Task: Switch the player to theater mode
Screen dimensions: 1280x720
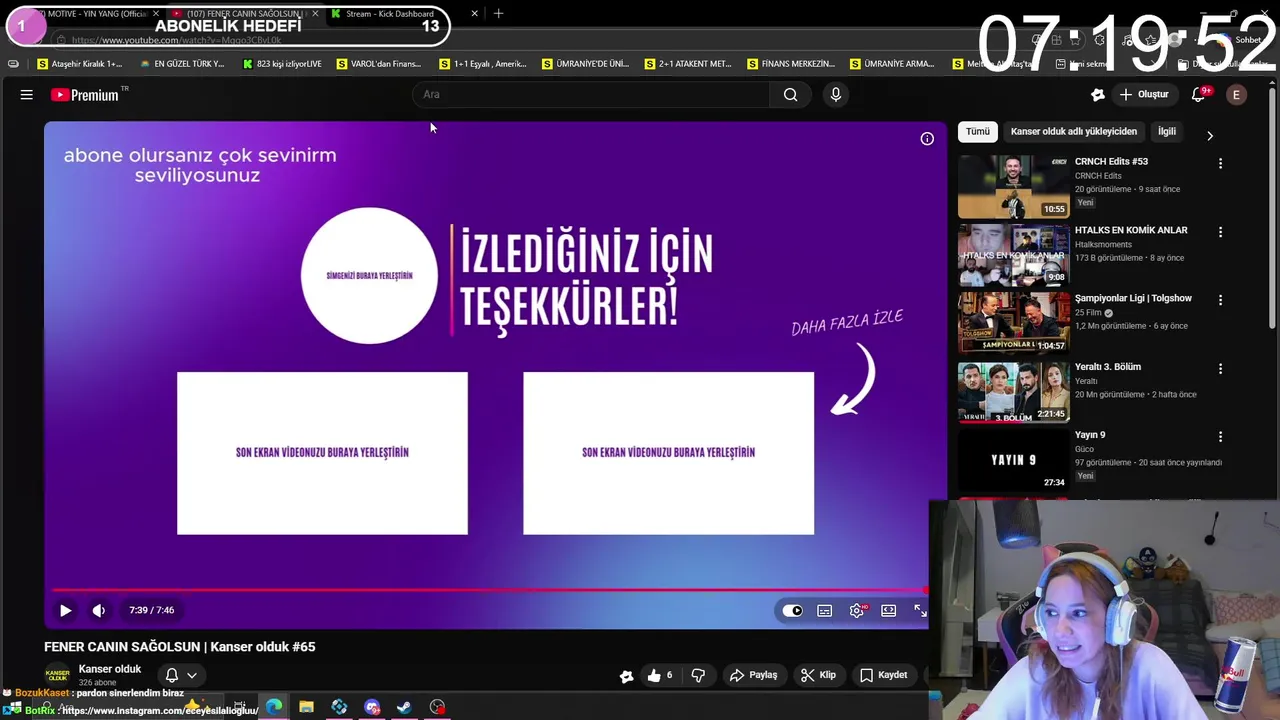Action: pyautogui.click(x=888, y=610)
